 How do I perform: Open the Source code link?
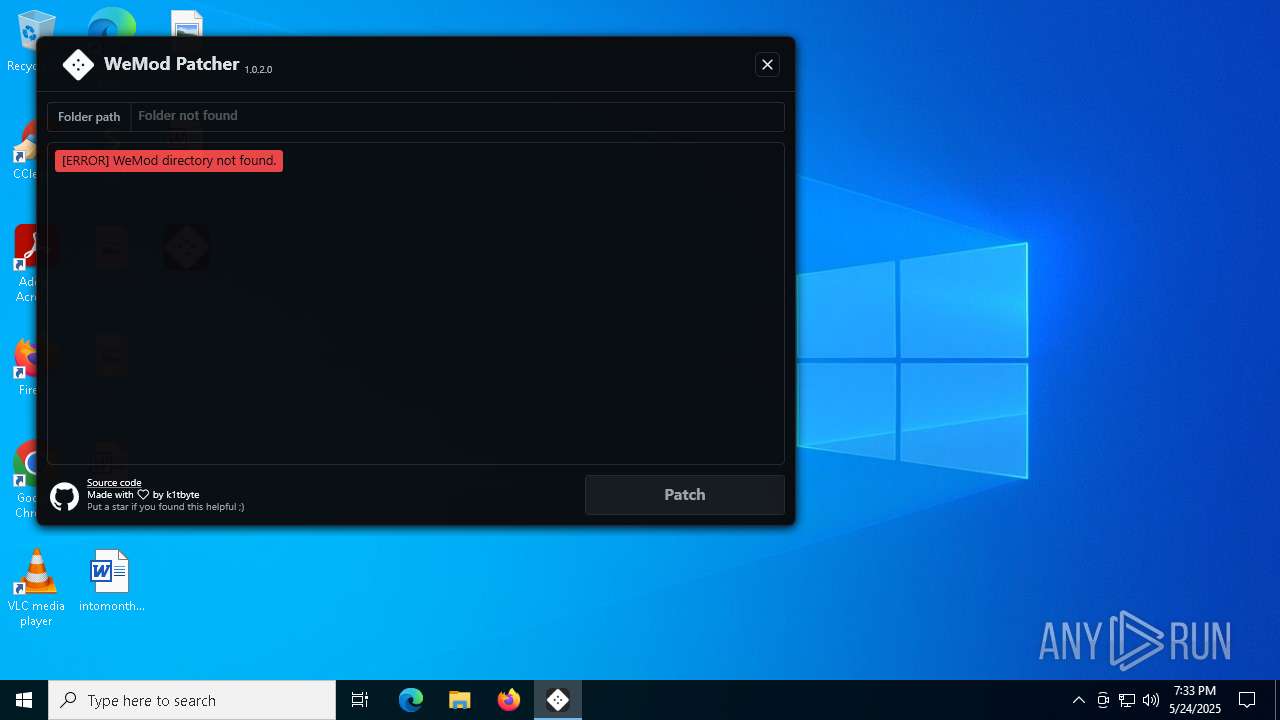(x=114, y=483)
